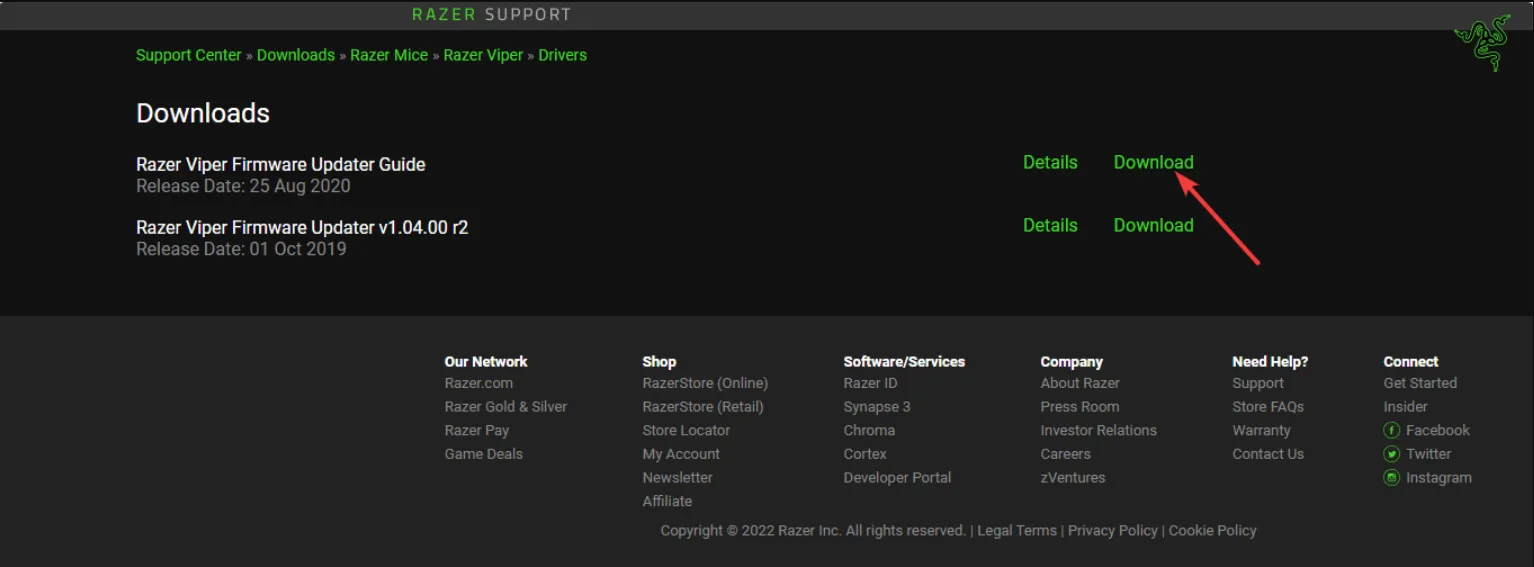The height and width of the screenshot is (567, 1534).
Task: Open Synapse 3 footer link
Action: 877,407
